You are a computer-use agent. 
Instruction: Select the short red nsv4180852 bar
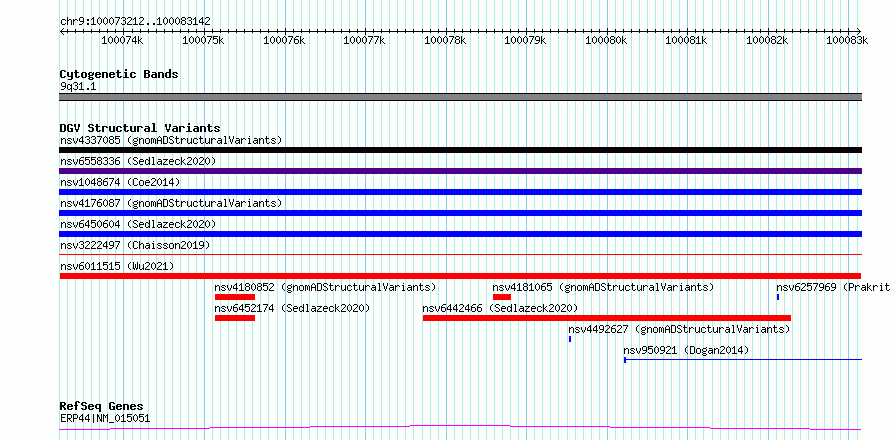tap(235, 297)
